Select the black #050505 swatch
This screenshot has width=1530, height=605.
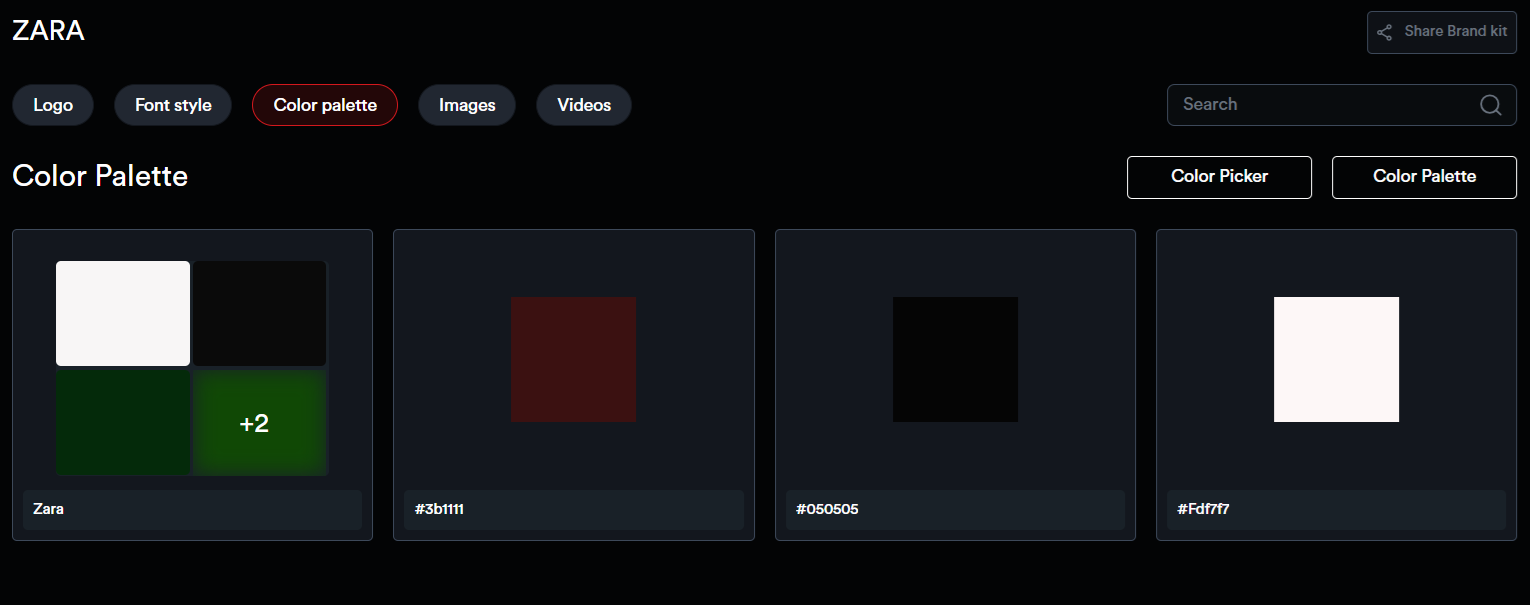tap(955, 359)
